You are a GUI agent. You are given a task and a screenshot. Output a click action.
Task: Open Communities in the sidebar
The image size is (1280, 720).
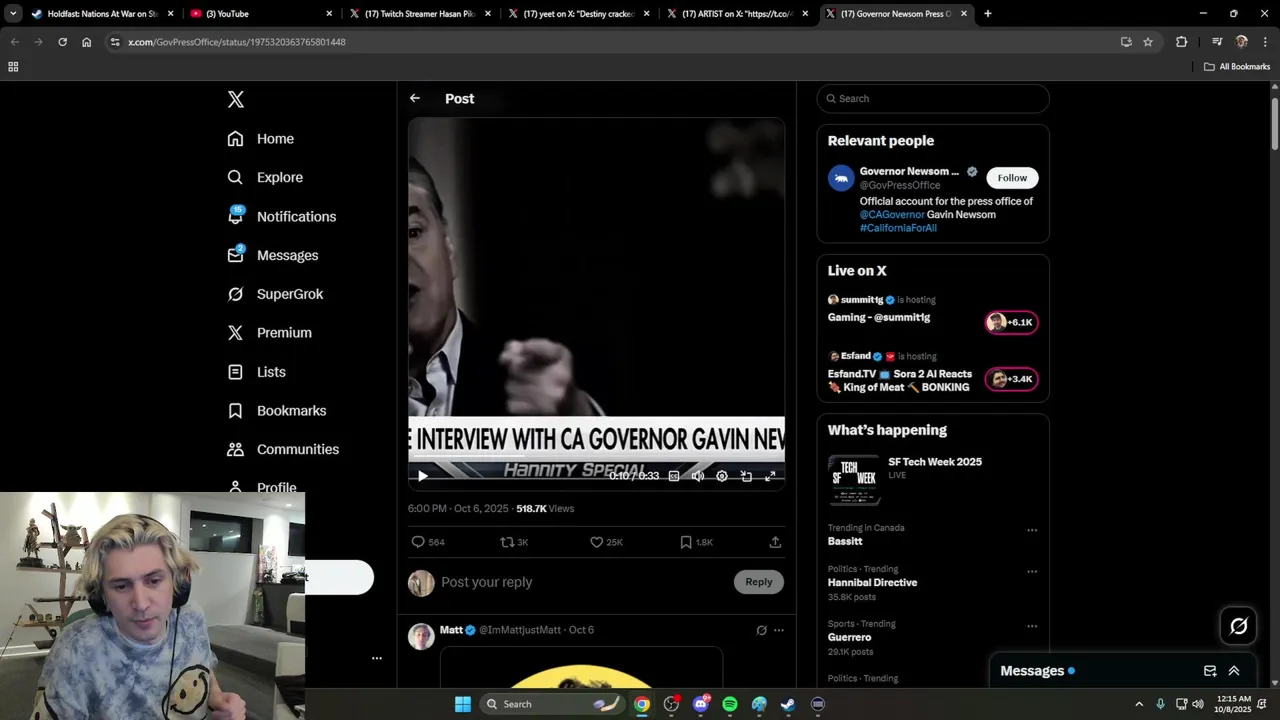tap(283, 450)
